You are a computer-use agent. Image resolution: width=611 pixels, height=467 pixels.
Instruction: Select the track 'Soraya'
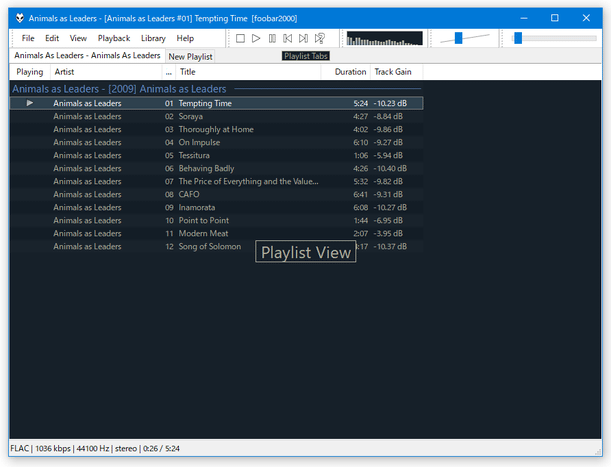coord(216,116)
